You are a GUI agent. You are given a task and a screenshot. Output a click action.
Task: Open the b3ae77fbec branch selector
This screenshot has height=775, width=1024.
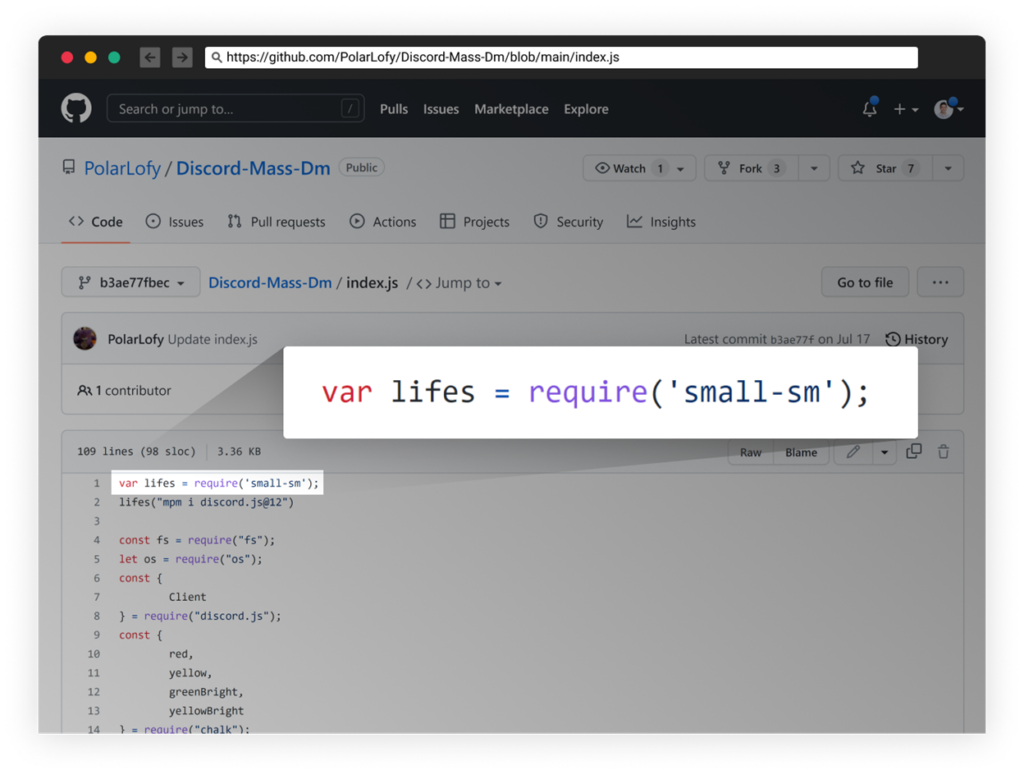pyautogui.click(x=130, y=282)
